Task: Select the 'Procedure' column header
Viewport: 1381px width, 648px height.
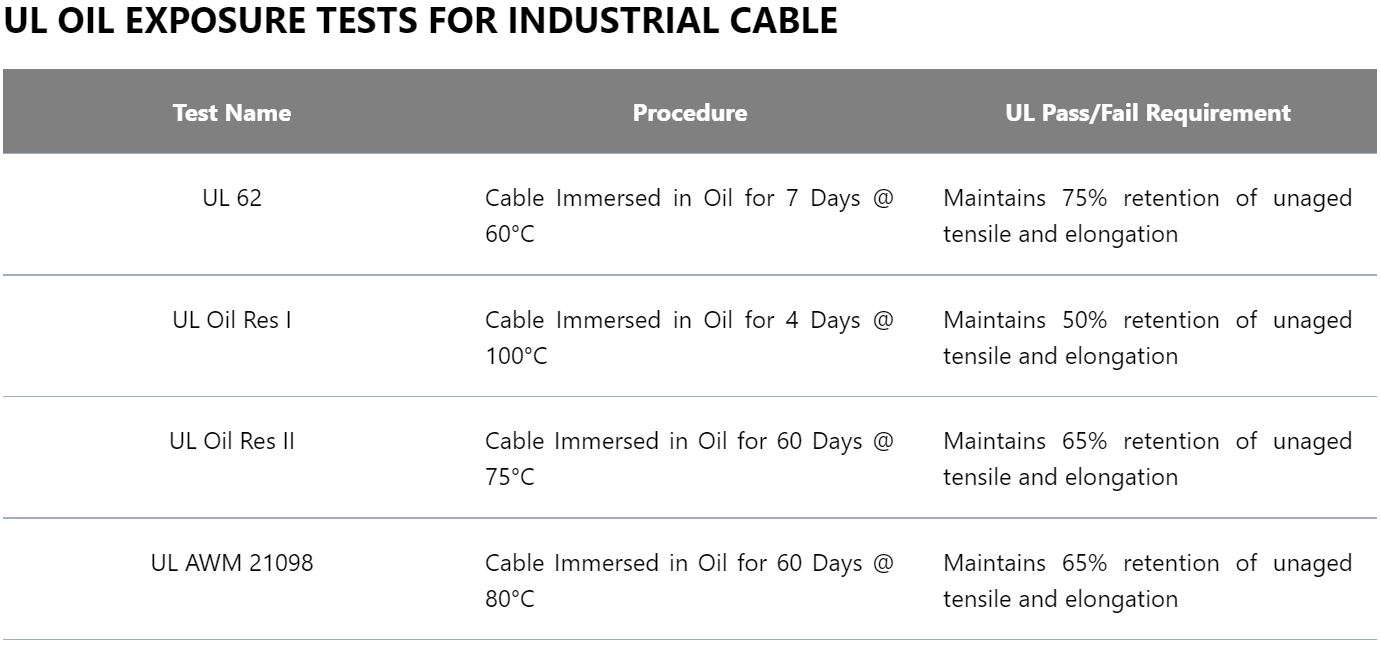Action: pos(689,113)
